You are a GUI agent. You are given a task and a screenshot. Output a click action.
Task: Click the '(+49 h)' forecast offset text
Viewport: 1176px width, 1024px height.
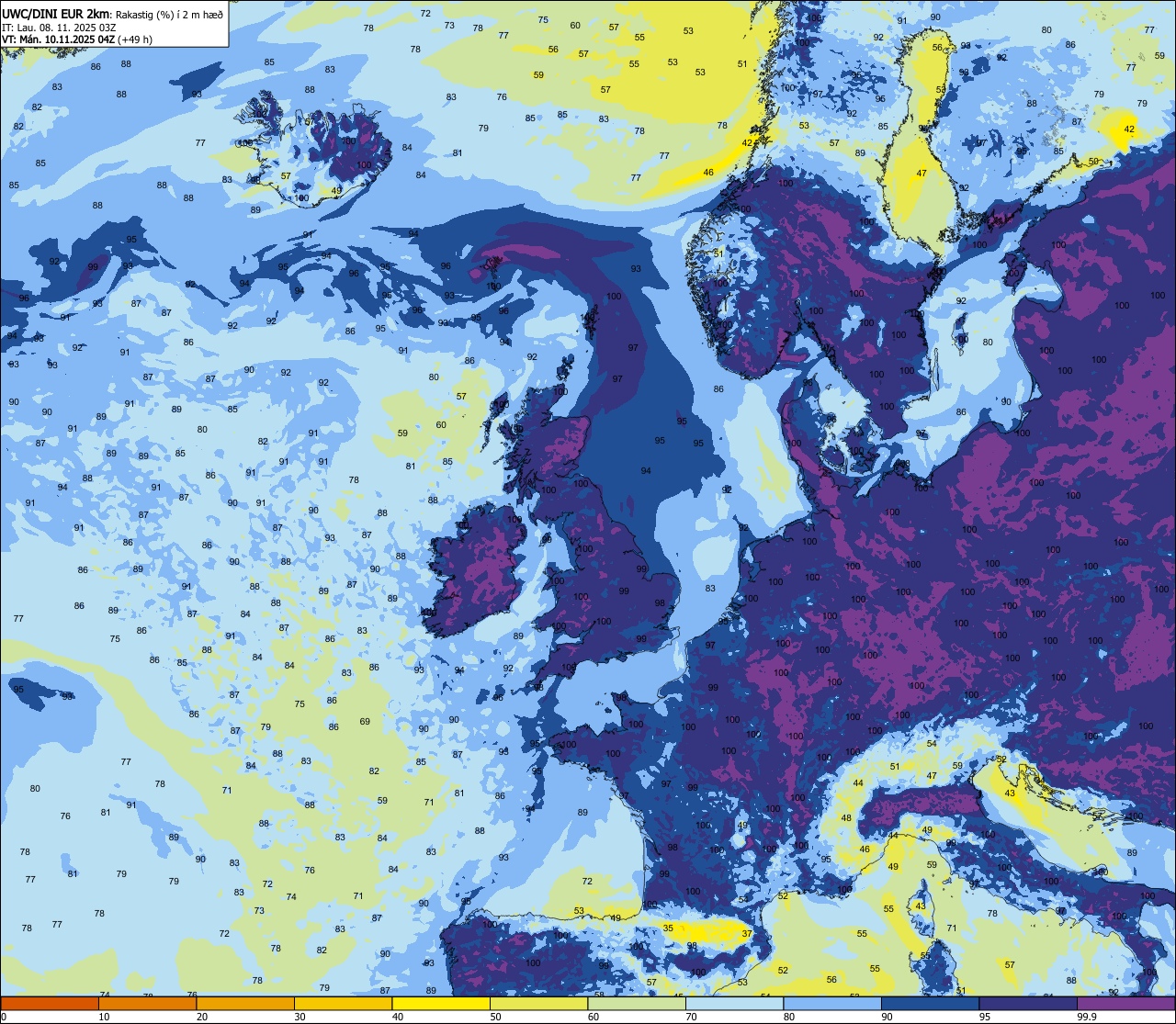[134, 39]
